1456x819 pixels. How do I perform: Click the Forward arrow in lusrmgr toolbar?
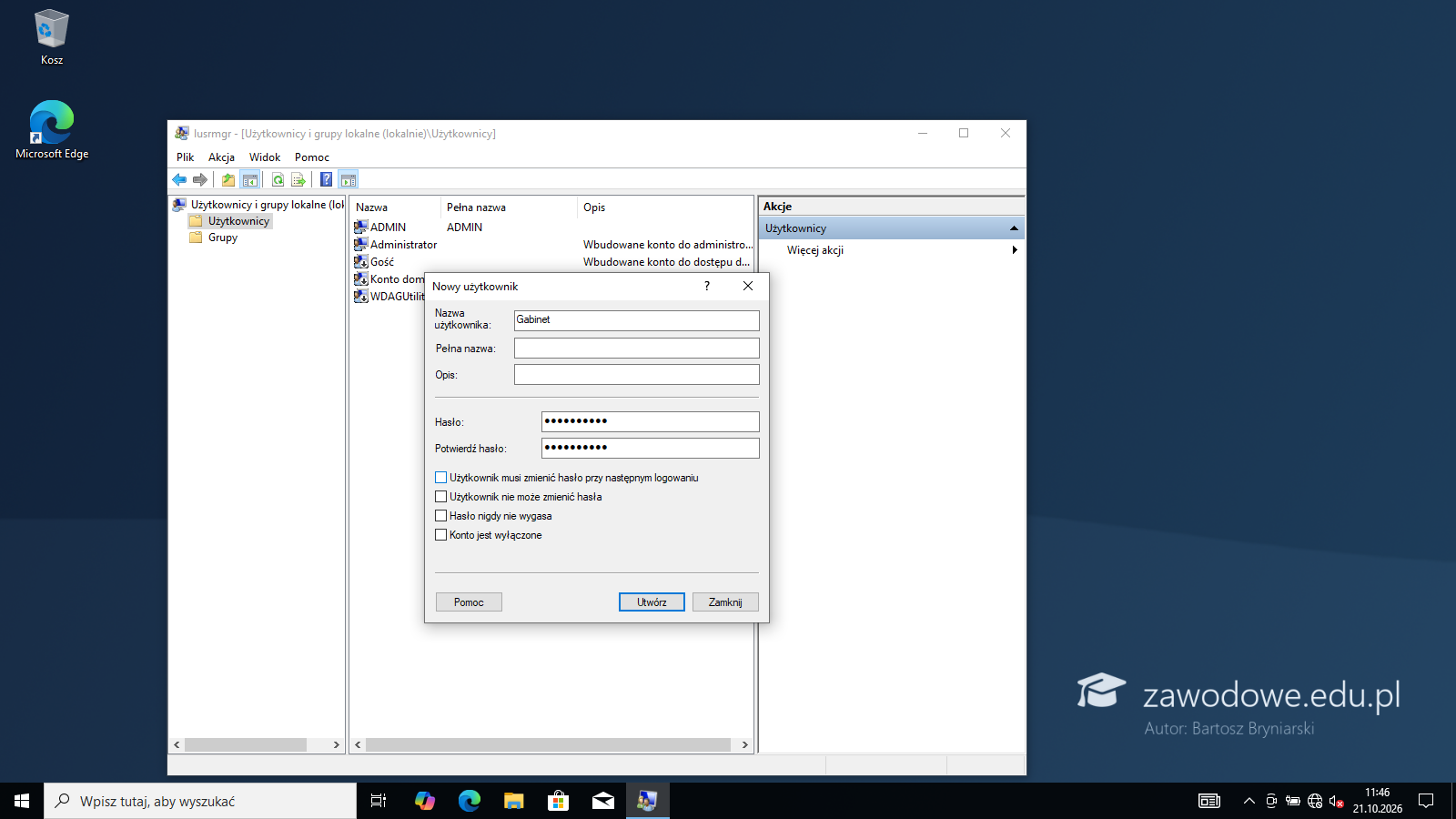coord(200,179)
